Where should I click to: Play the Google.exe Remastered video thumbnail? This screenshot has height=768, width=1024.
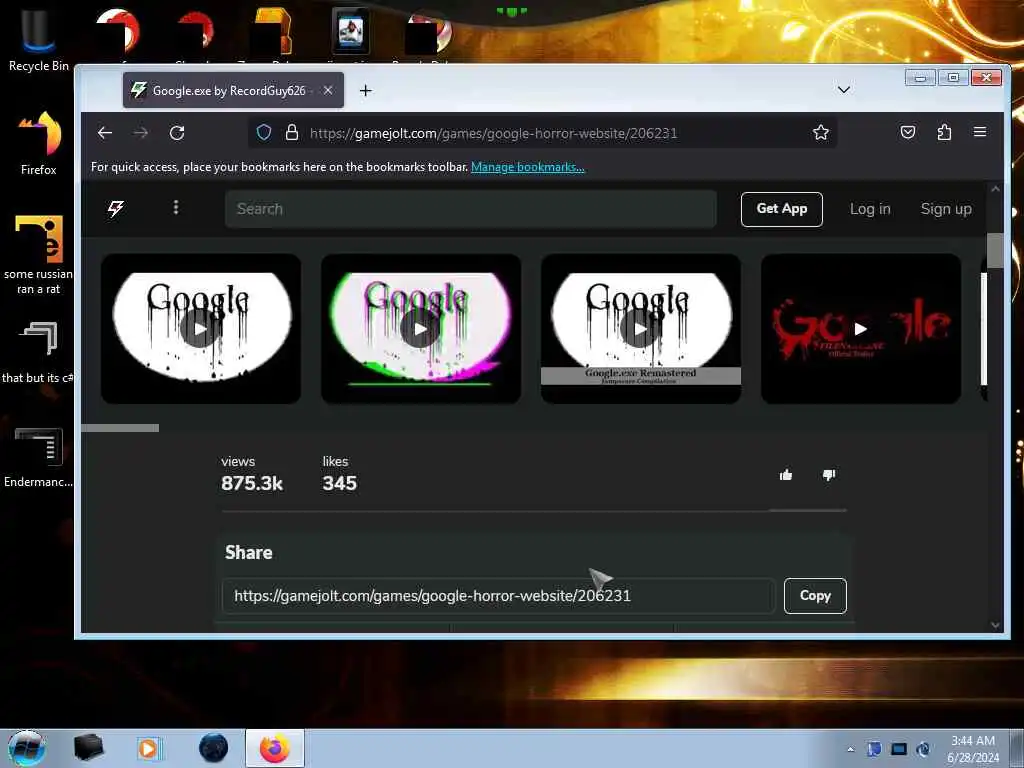click(x=641, y=328)
